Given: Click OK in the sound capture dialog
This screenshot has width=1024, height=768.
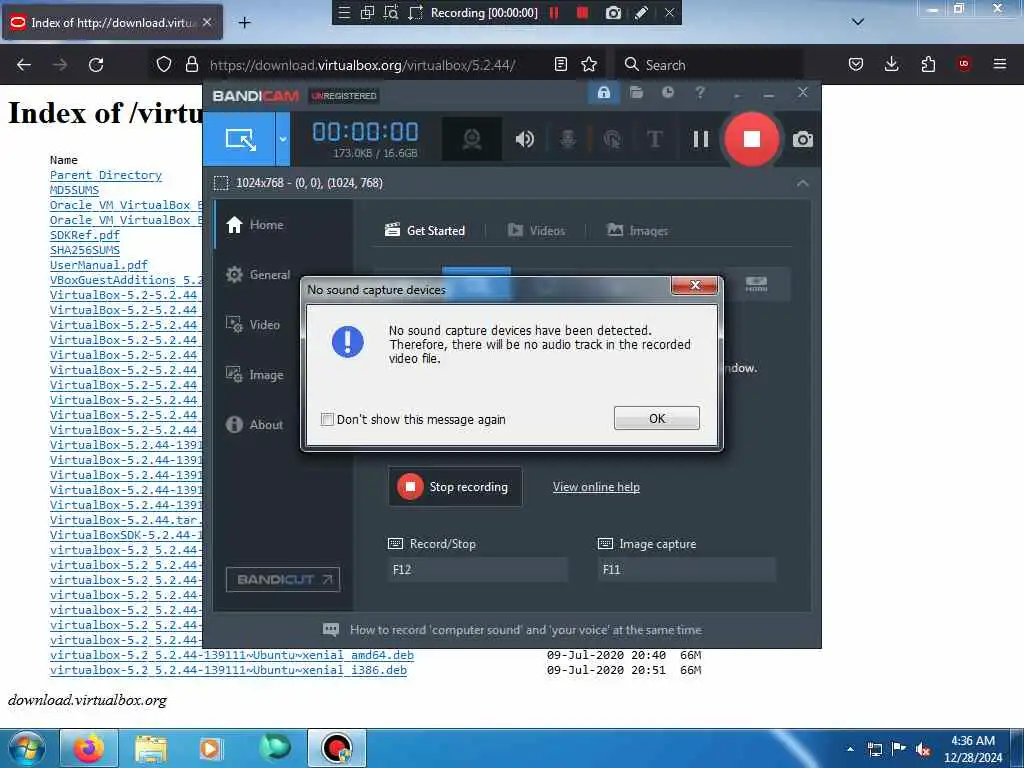Looking at the screenshot, I should (656, 419).
